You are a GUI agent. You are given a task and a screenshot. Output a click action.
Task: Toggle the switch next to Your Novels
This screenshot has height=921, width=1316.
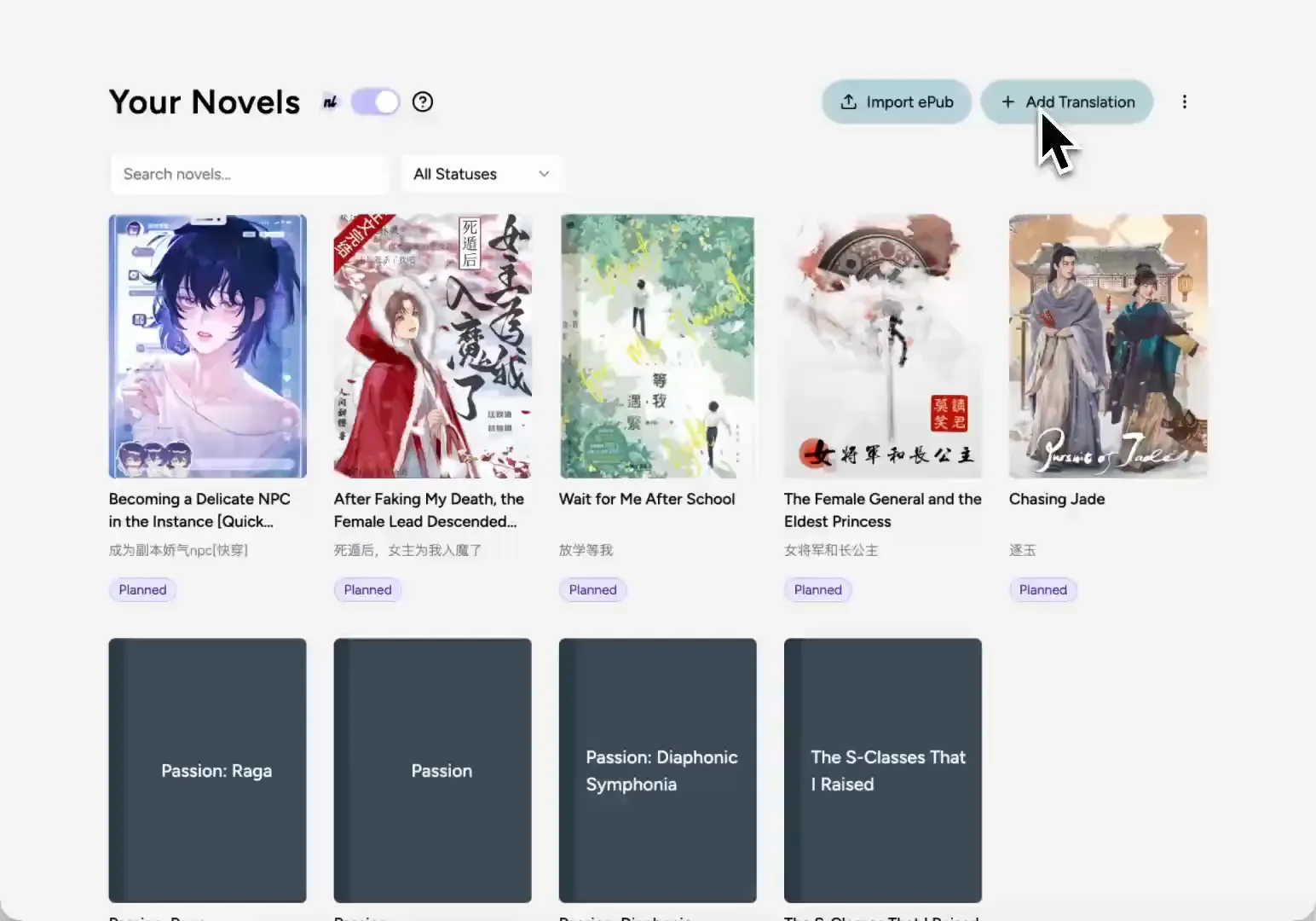click(375, 102)
